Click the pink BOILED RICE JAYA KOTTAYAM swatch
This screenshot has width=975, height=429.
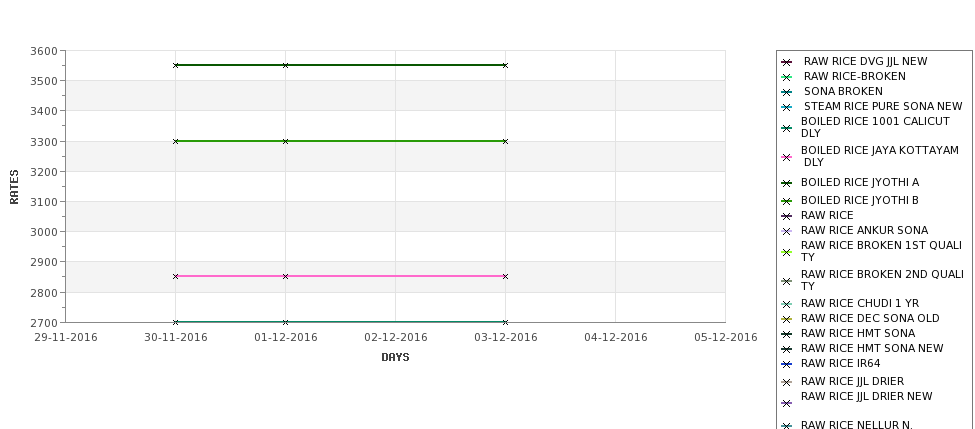coord(787,157)
